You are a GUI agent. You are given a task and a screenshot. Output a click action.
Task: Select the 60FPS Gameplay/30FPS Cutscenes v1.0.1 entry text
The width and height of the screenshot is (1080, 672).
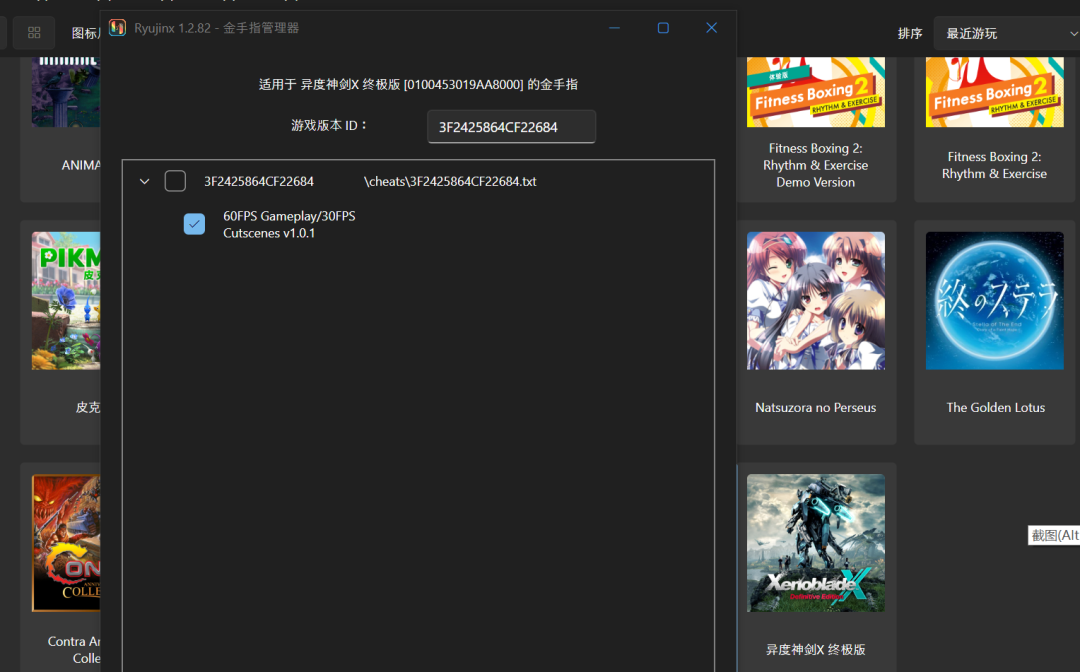(289, 224)
